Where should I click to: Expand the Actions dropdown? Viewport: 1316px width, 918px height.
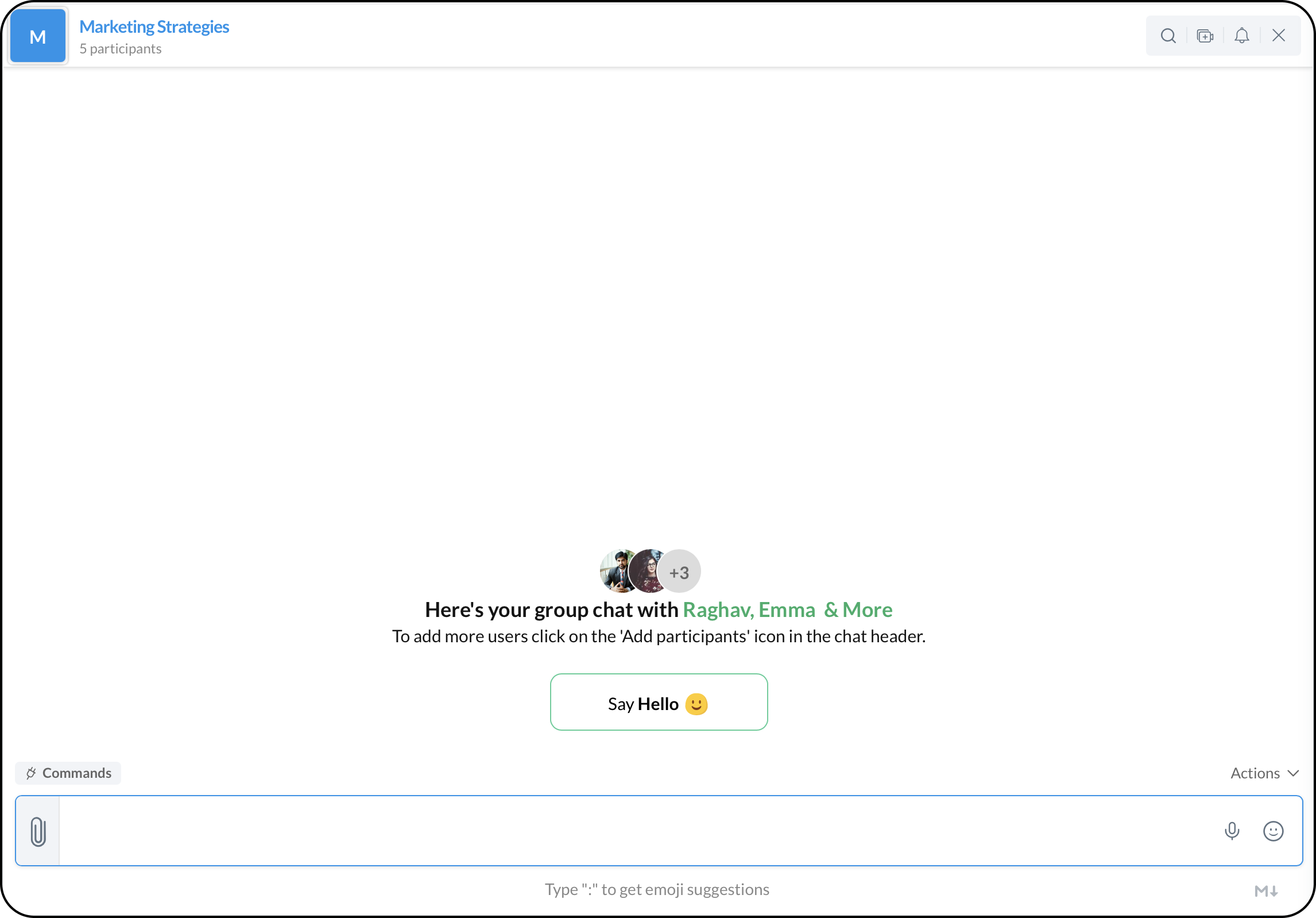click(1264, 773)
